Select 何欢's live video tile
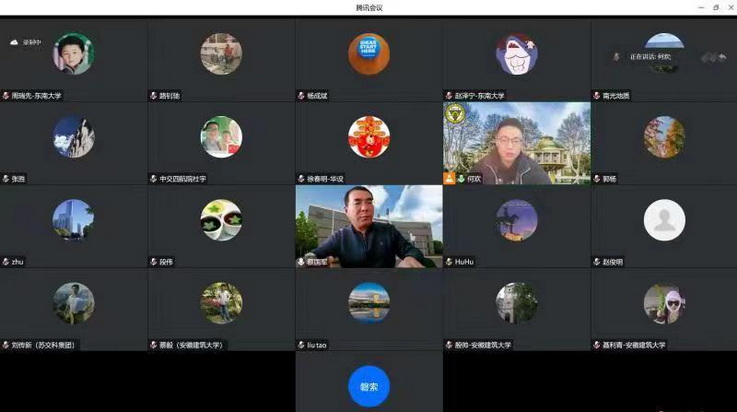 click(x=516, y=140)
